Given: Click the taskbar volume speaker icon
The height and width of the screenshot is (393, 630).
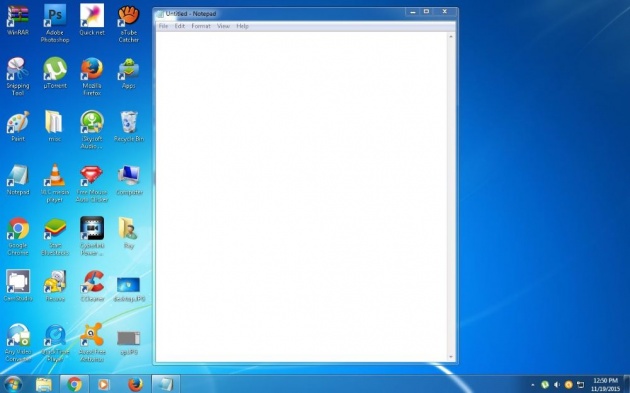Looking at the screenshot, I should tap(556, 385).
